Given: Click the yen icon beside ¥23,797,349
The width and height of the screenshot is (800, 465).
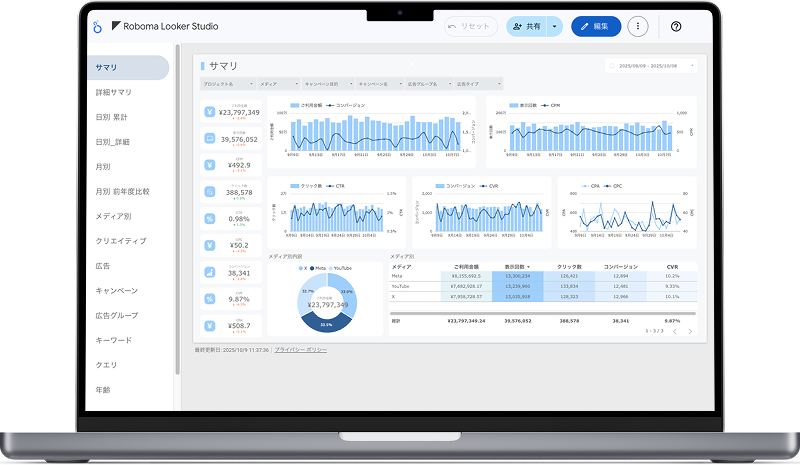Looking at the screenshot, I should (211, 112).
